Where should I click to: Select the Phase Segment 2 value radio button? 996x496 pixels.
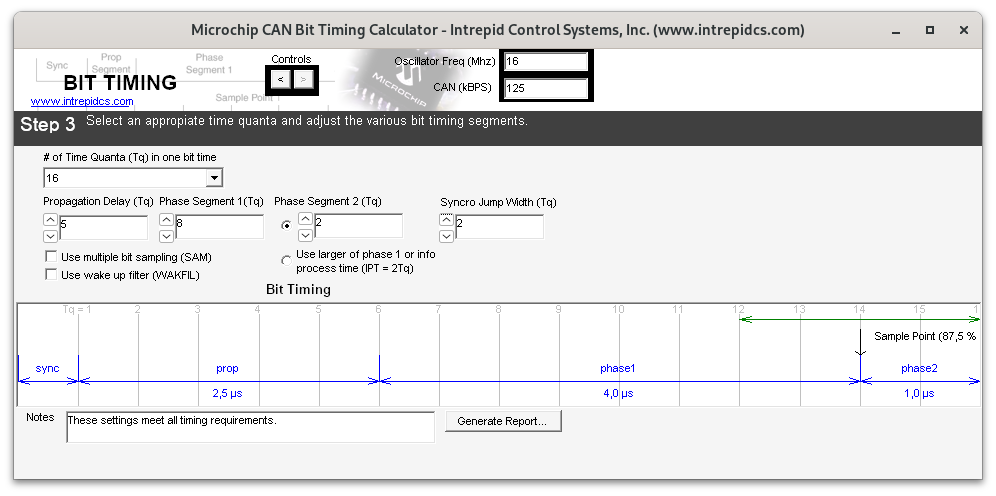(287, 225)
